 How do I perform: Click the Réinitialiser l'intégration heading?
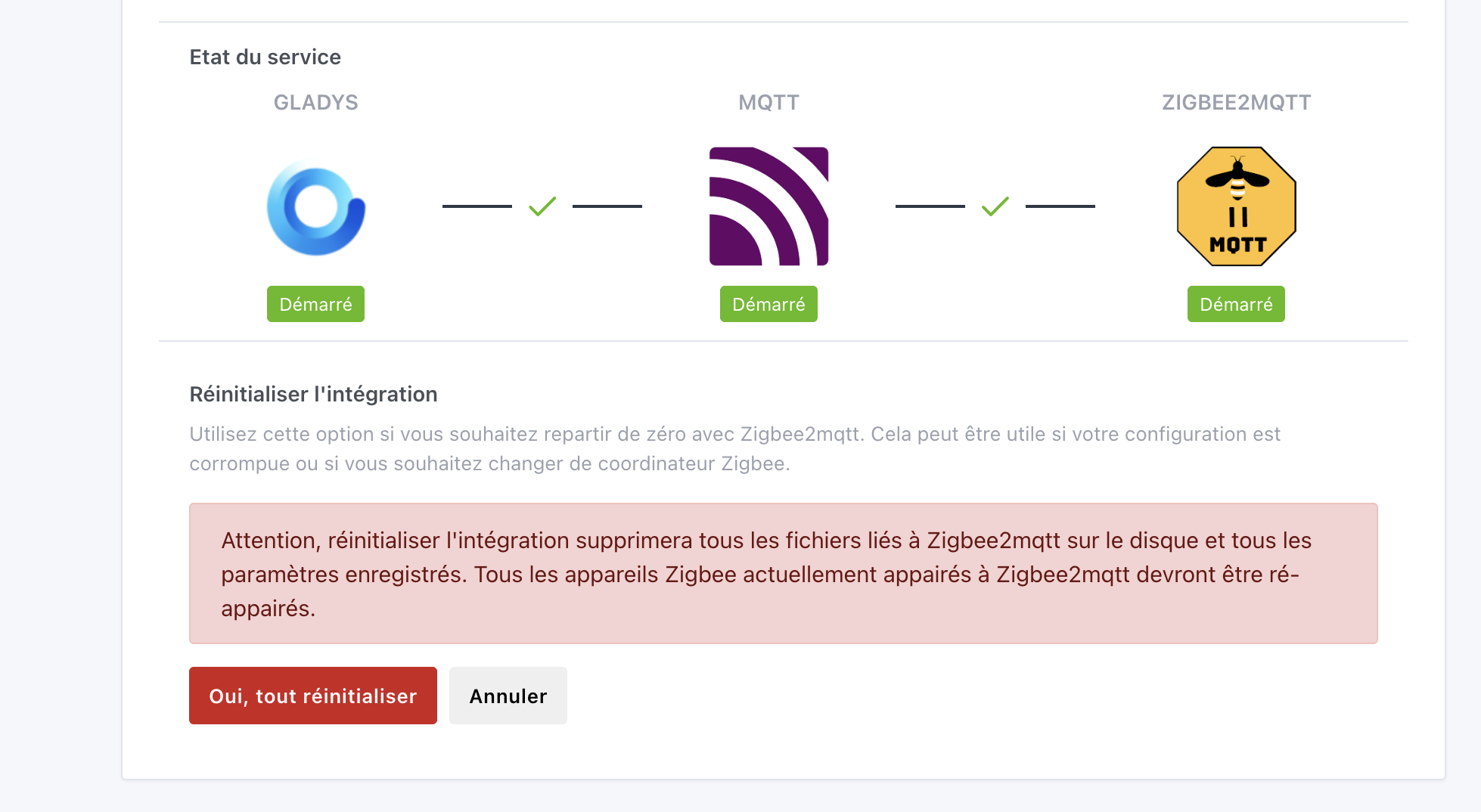[313, 394]
